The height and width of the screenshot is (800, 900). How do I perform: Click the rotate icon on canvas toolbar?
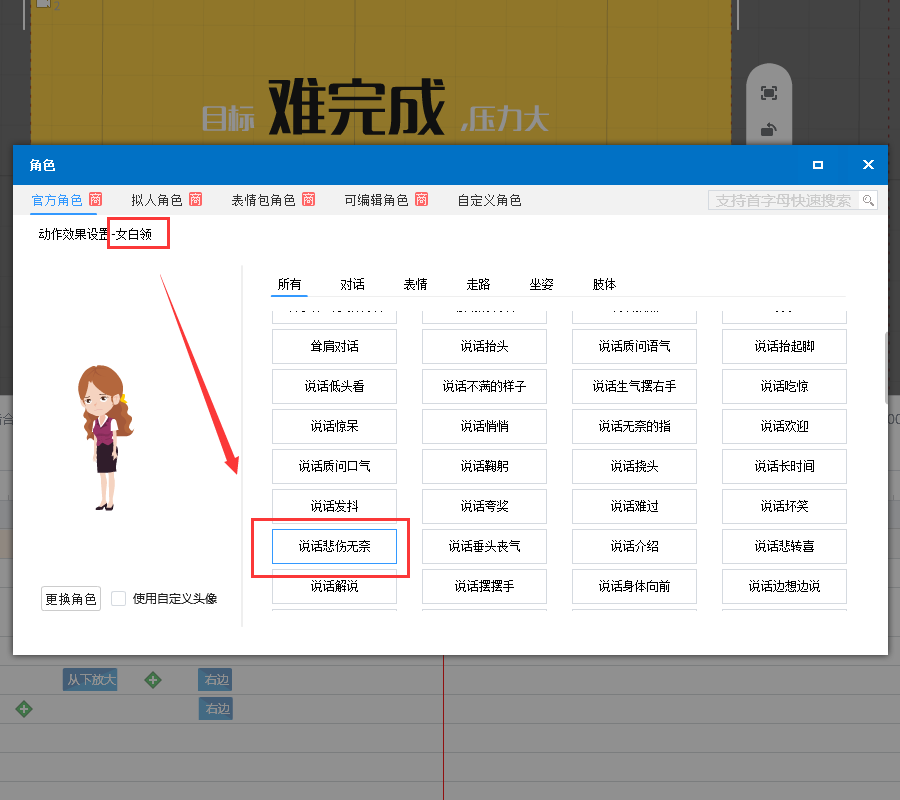click(x=769, y=130)
